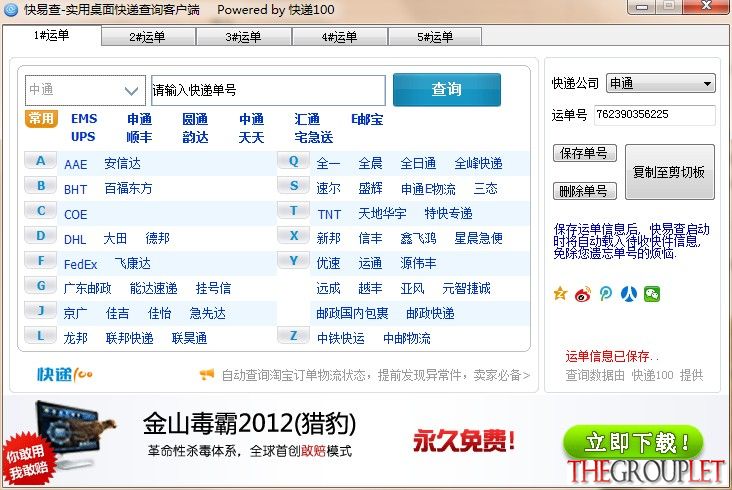Click the 删除单号 button
This screenshot has width=732, height=490.
[x=584, y=190]
